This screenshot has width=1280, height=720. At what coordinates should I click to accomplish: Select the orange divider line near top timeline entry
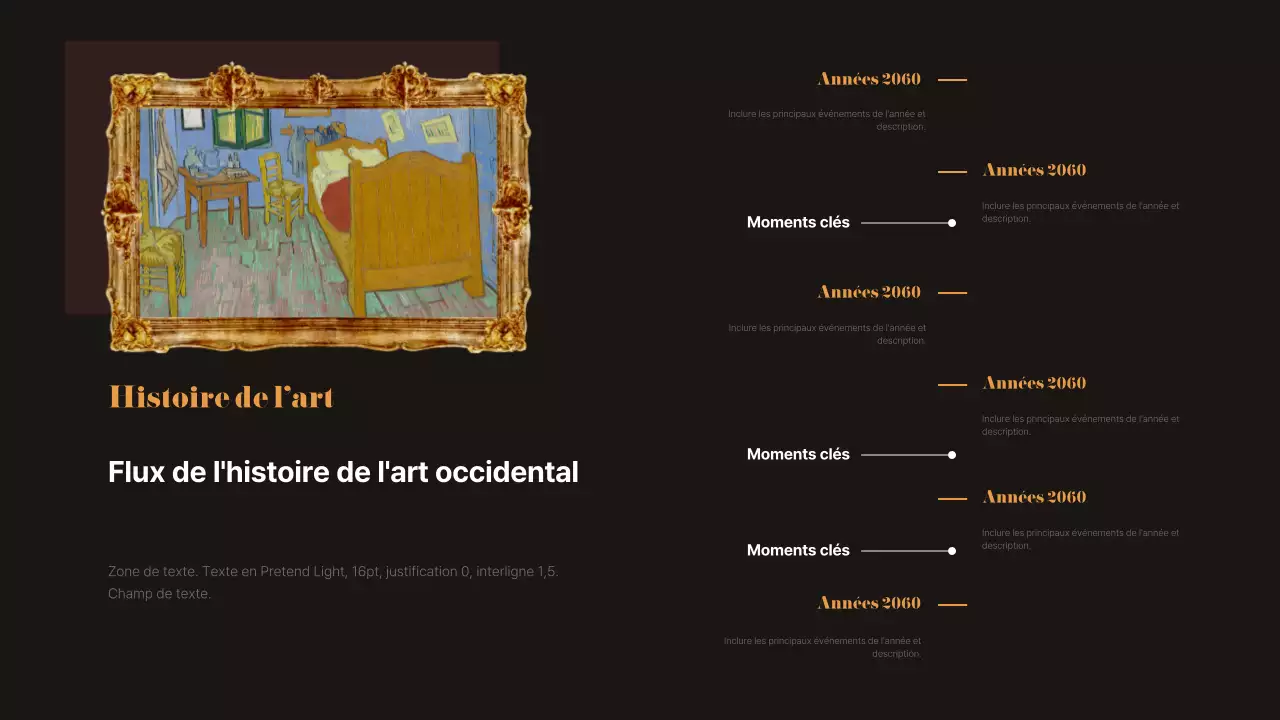950,79
